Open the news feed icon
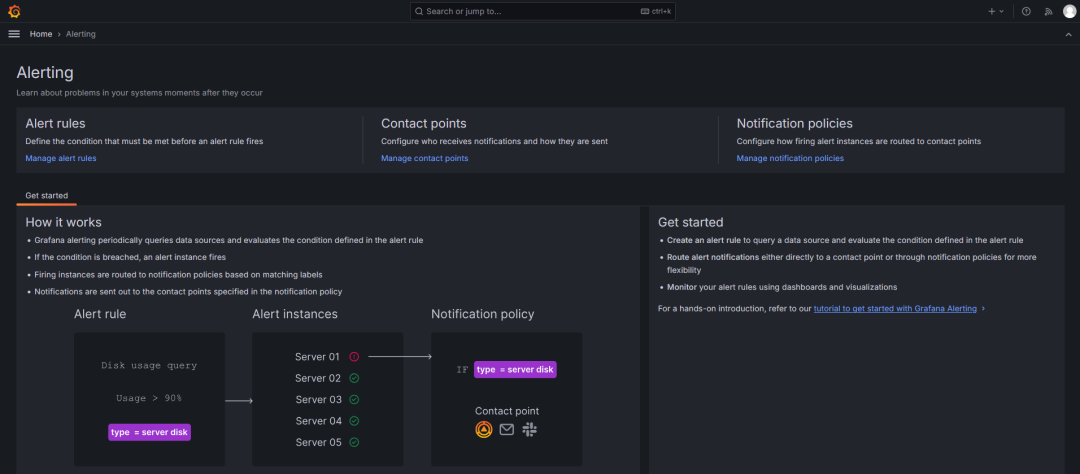 pyautogui.click(x=1048, y=11)
